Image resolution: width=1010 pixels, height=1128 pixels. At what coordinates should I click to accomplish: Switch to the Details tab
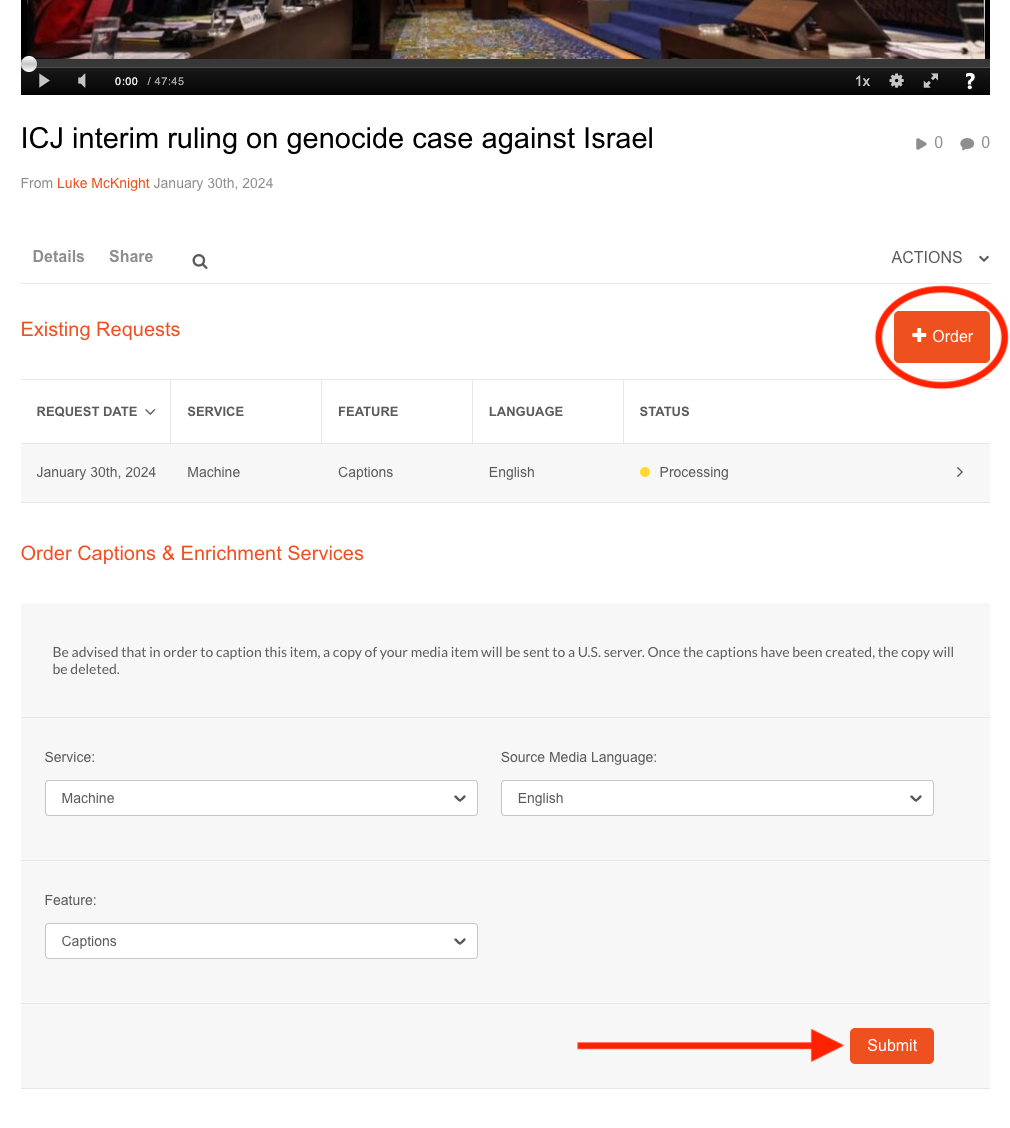(58, 256)
